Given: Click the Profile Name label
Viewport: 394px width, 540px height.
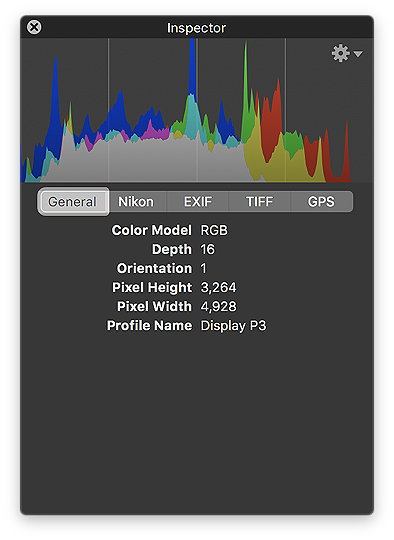Looking at the screenshot, I should coord(149,325).
